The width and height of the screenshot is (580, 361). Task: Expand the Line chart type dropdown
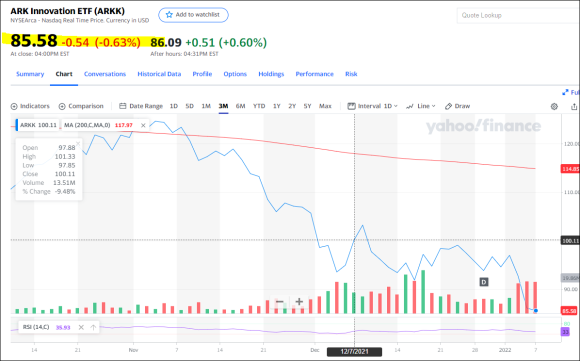coord(426,106)
